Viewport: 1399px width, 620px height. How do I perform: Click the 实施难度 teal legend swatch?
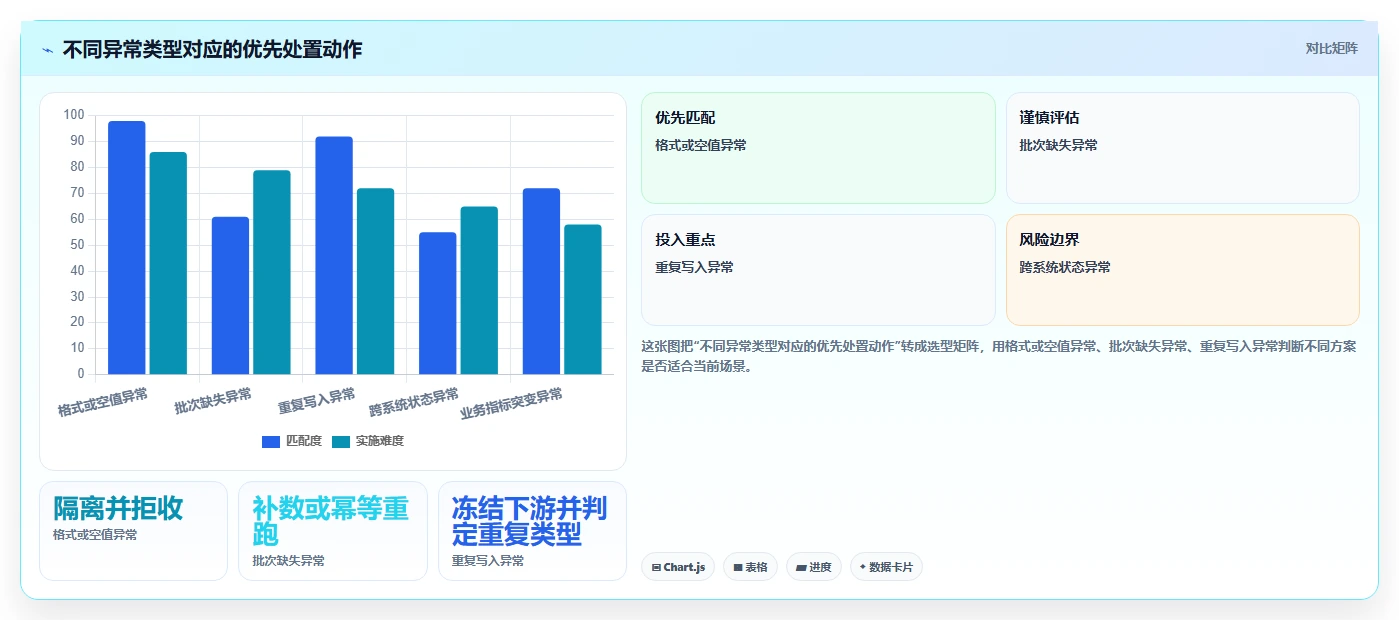click(341, 441)
